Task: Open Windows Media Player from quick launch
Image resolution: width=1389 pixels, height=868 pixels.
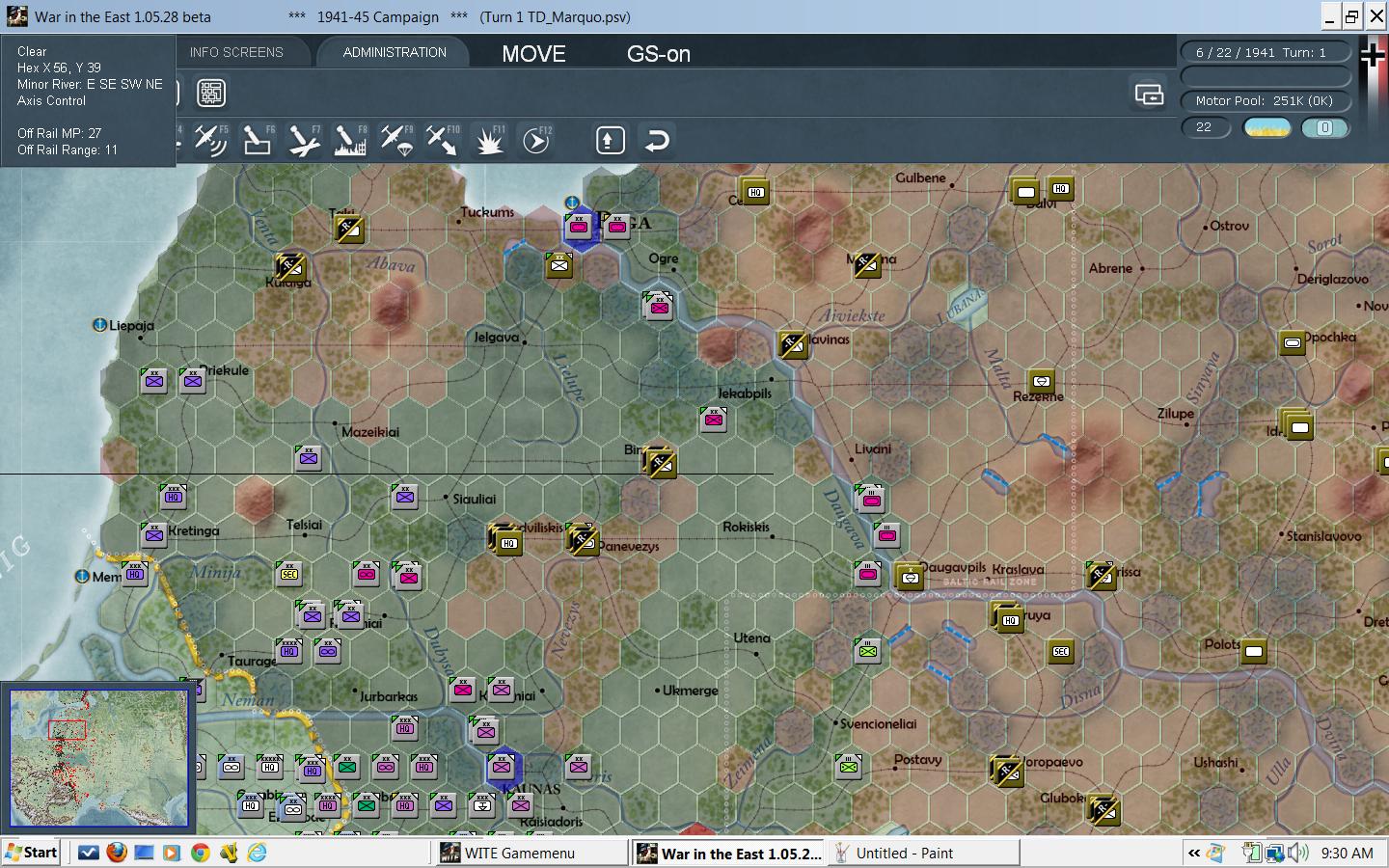Action: pyautogui.click(x=172, y=853)
